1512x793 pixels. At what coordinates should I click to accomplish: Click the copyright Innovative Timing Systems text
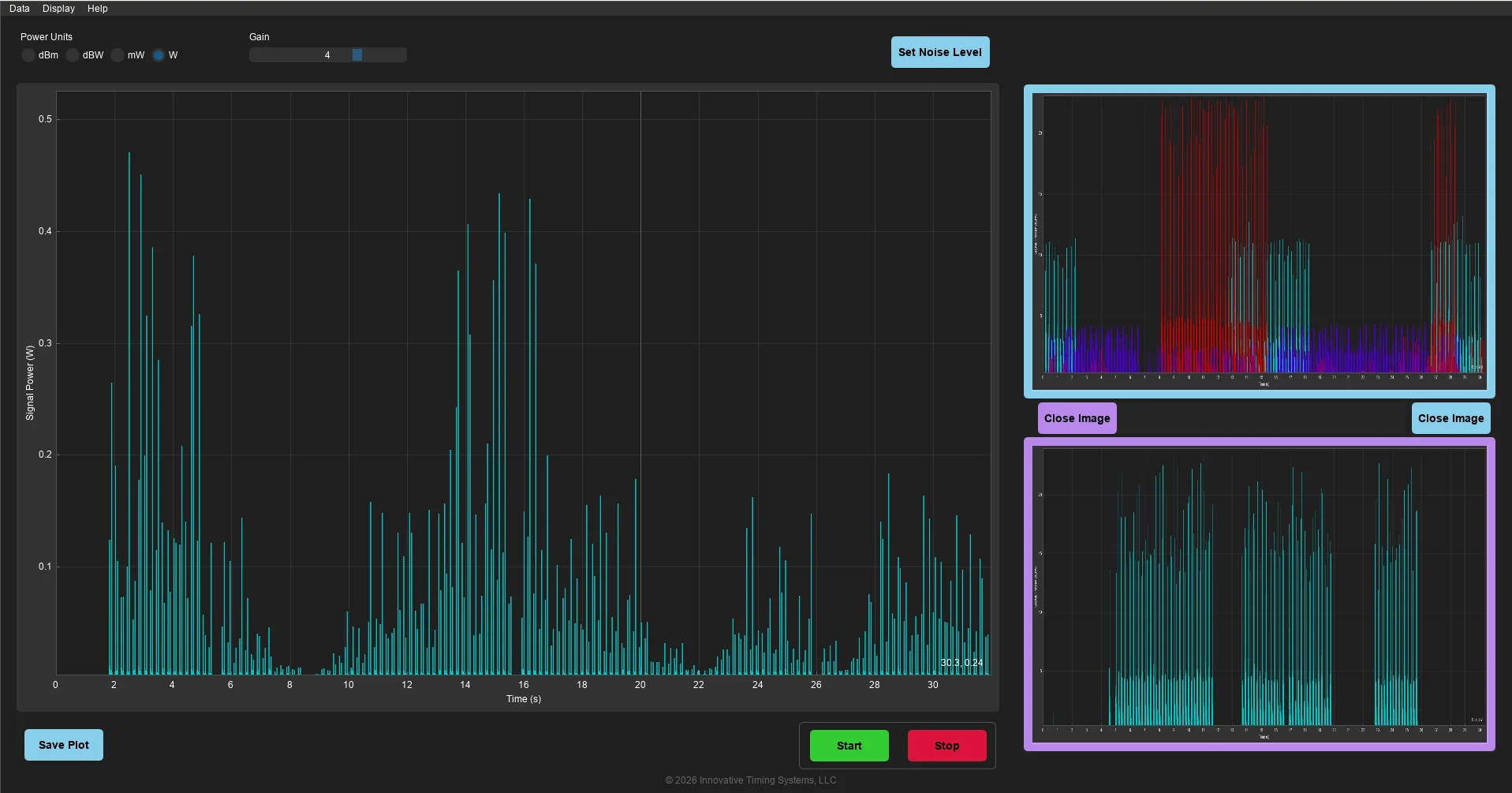tap(751, 780)
